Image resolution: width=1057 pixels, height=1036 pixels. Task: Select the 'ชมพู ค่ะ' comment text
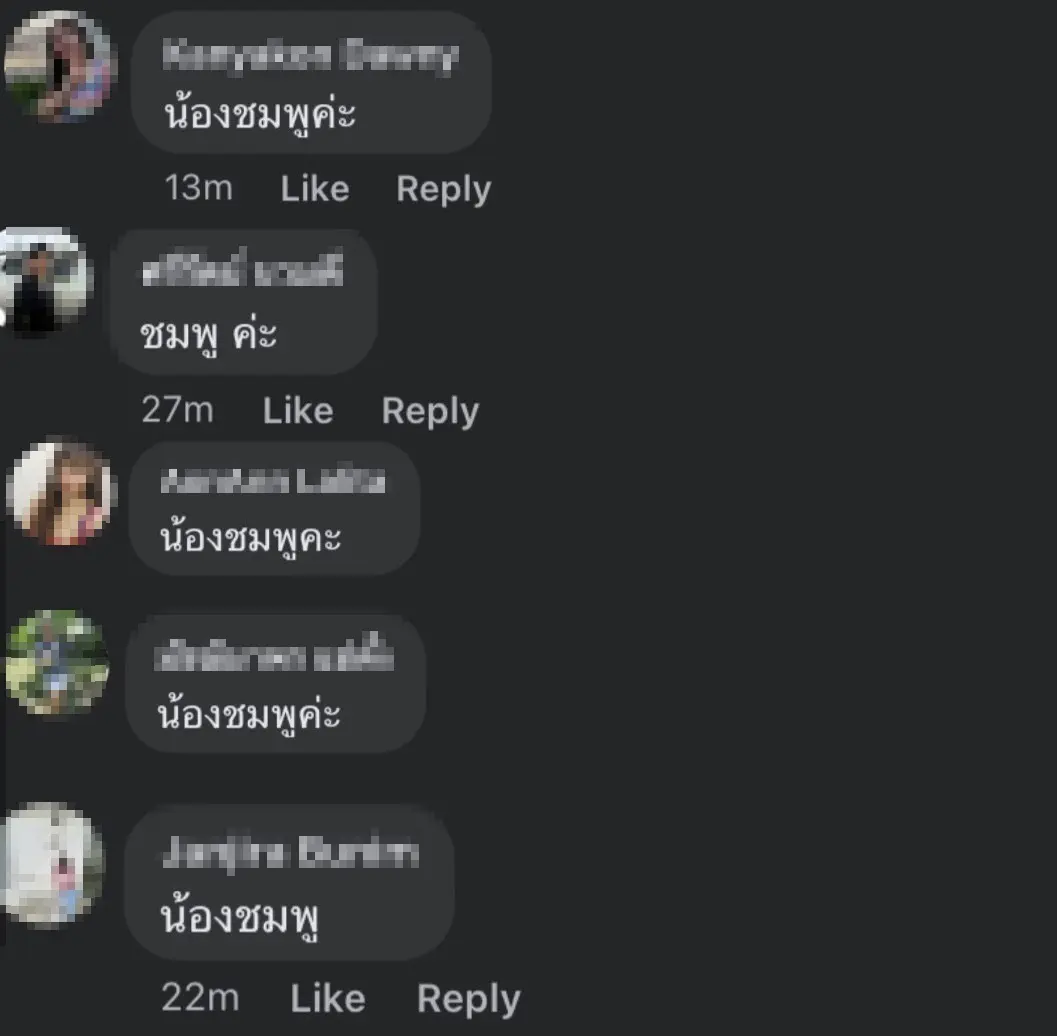208,334
